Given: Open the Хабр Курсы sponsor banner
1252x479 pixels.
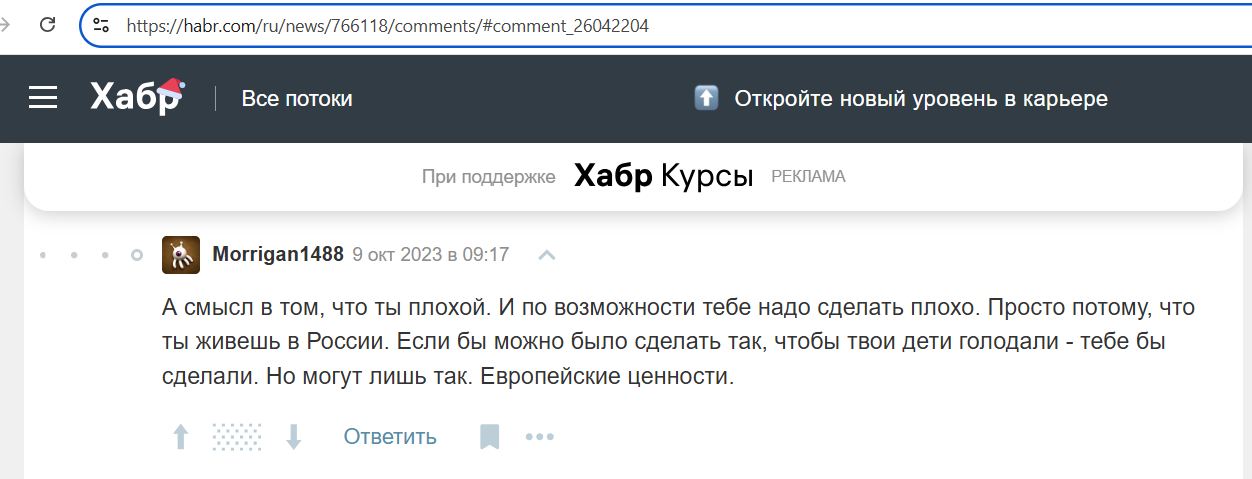Looking at the screenshot, I should [x=663, y=177].
